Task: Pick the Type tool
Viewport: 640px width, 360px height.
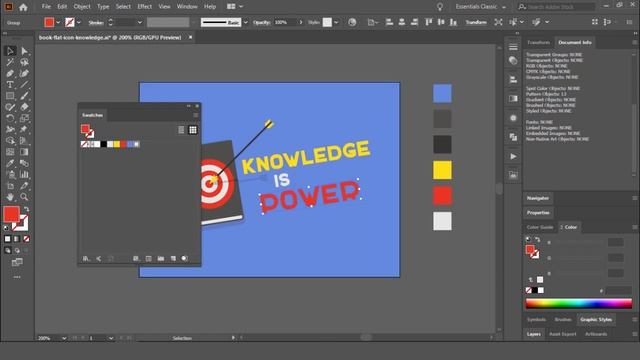Action: click(10, 85)
